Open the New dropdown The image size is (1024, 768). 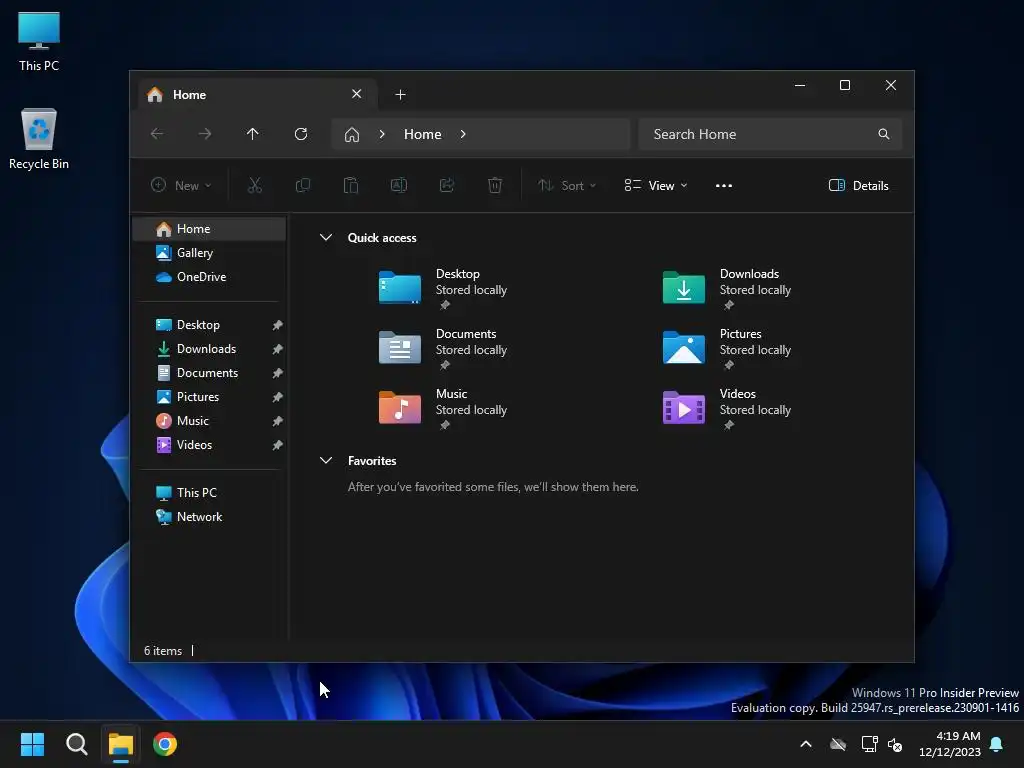181,185
